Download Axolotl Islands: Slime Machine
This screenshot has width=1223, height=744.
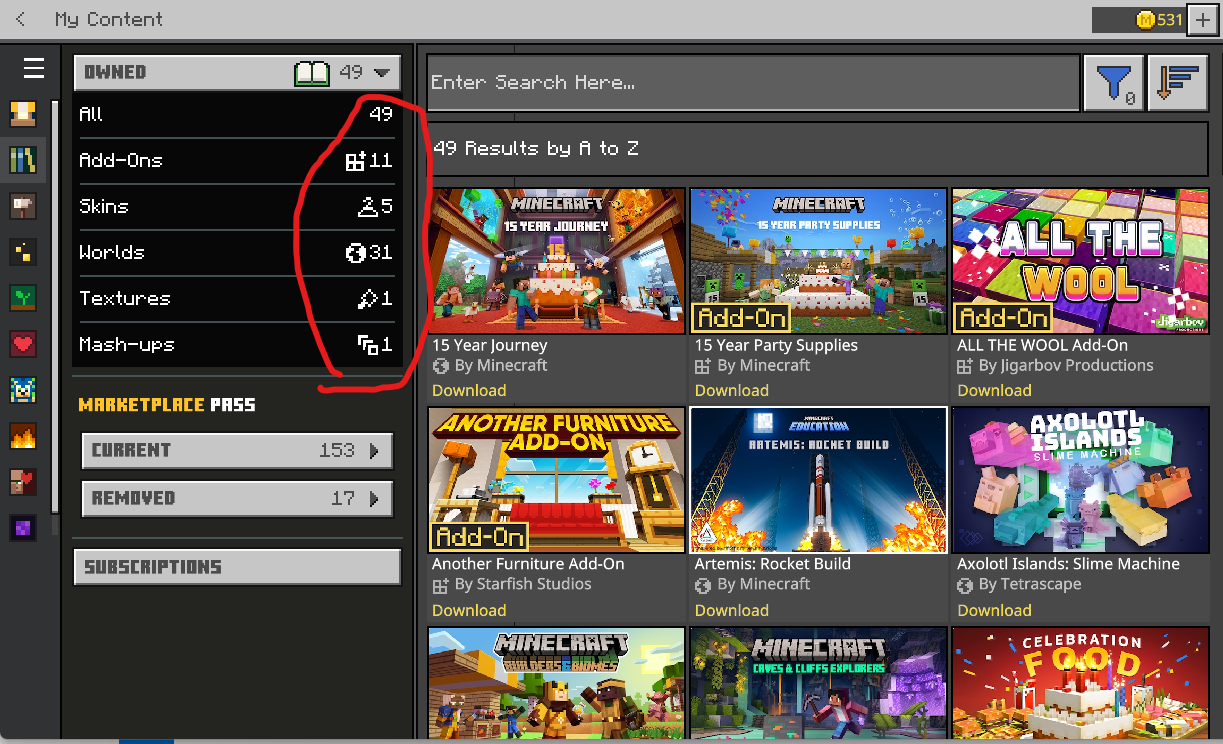coord(994,610)
